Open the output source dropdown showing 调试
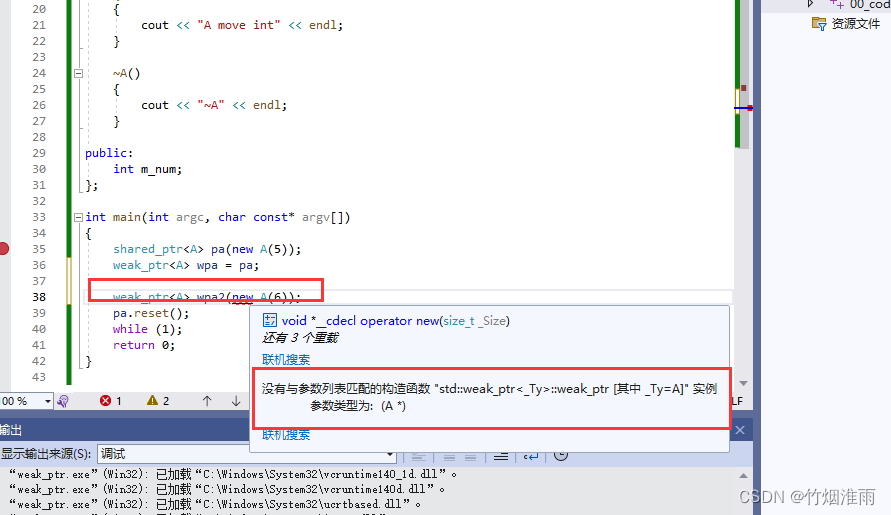The image size is (891, 515). point(247,454)
